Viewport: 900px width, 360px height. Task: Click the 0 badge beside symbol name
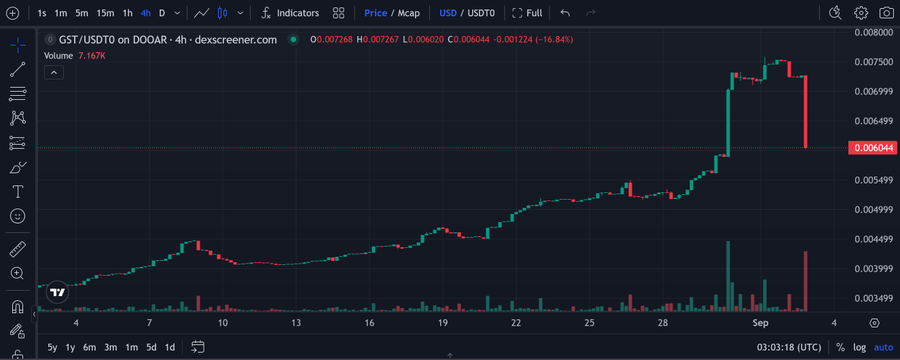[50, 40]
